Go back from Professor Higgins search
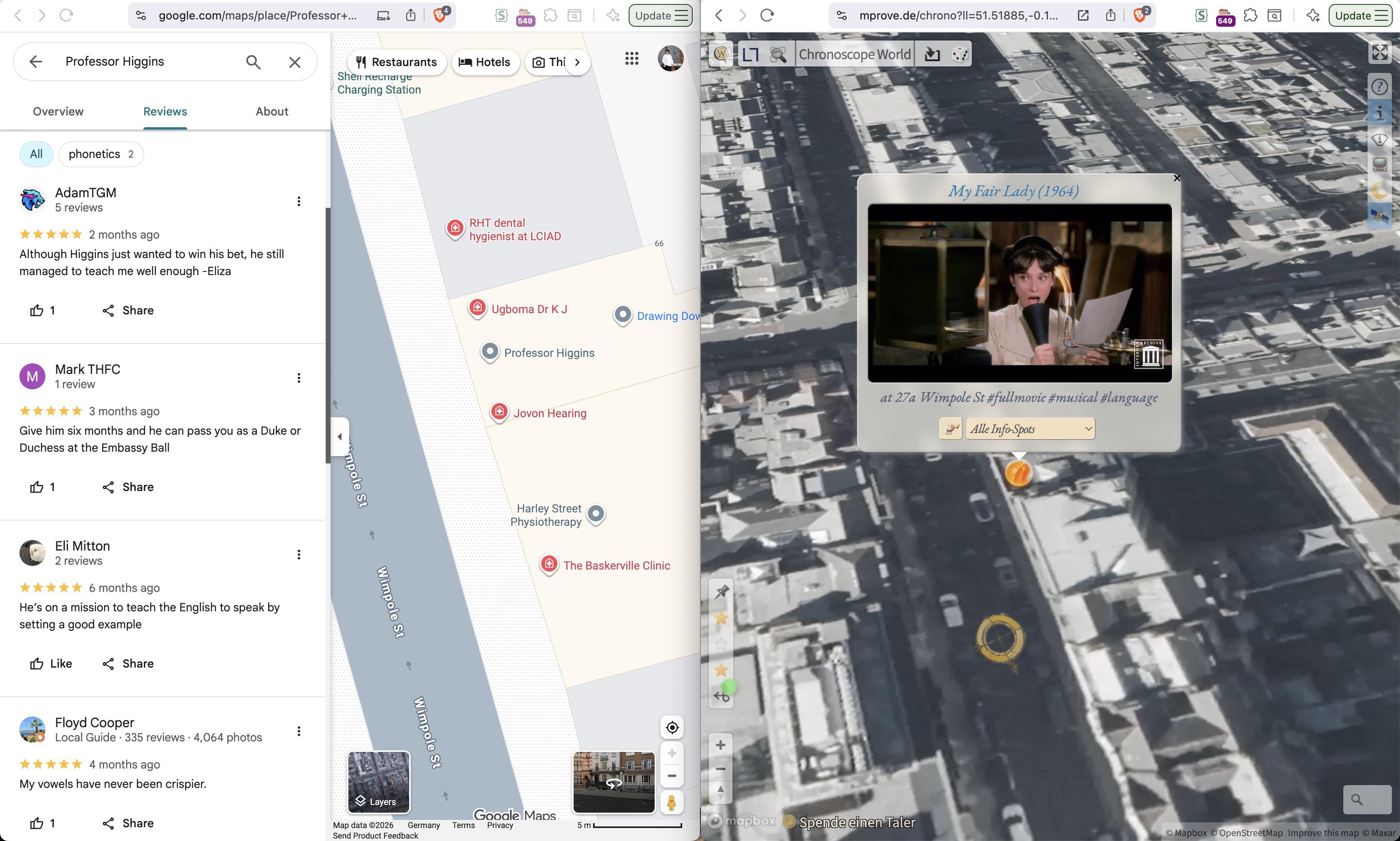Viewport: 1400px width, 841px height. tap(36, 61)
